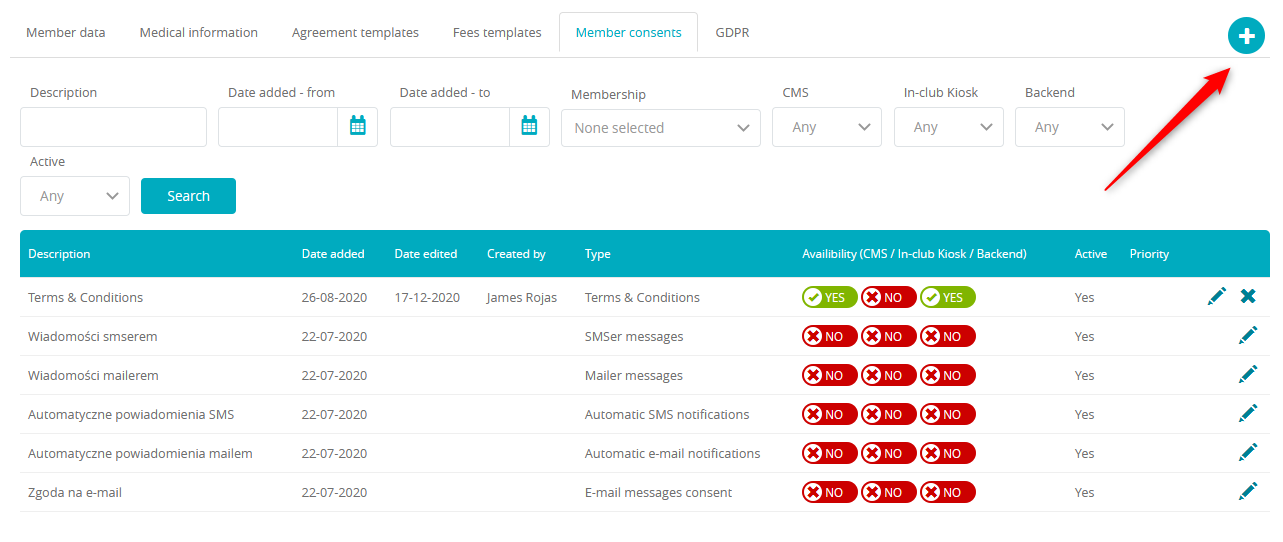Switch to the GDPR tab

[732, 33]
